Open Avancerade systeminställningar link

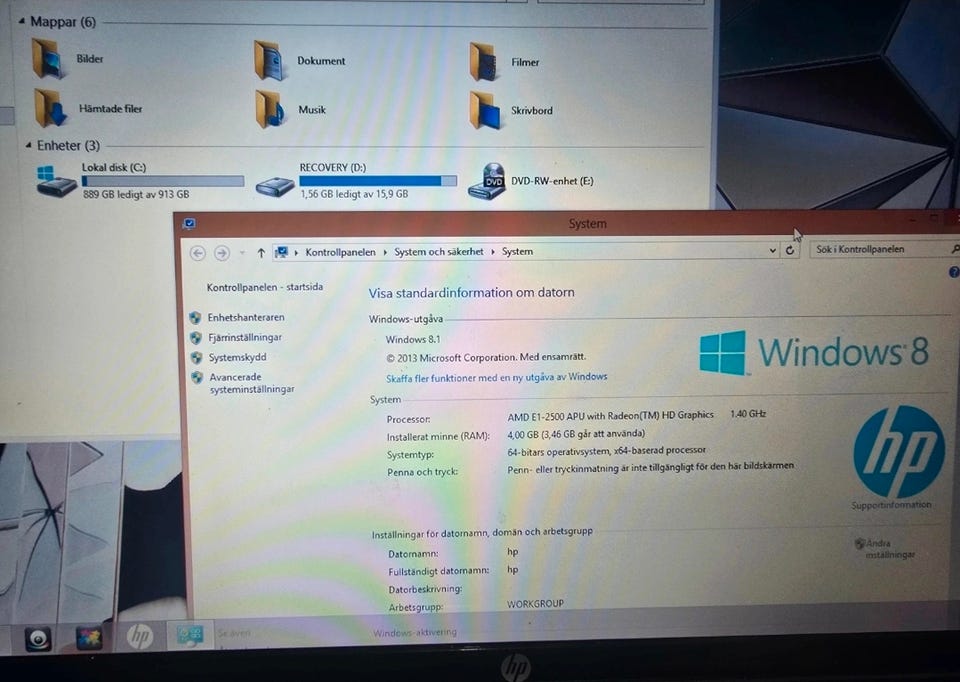252,383
